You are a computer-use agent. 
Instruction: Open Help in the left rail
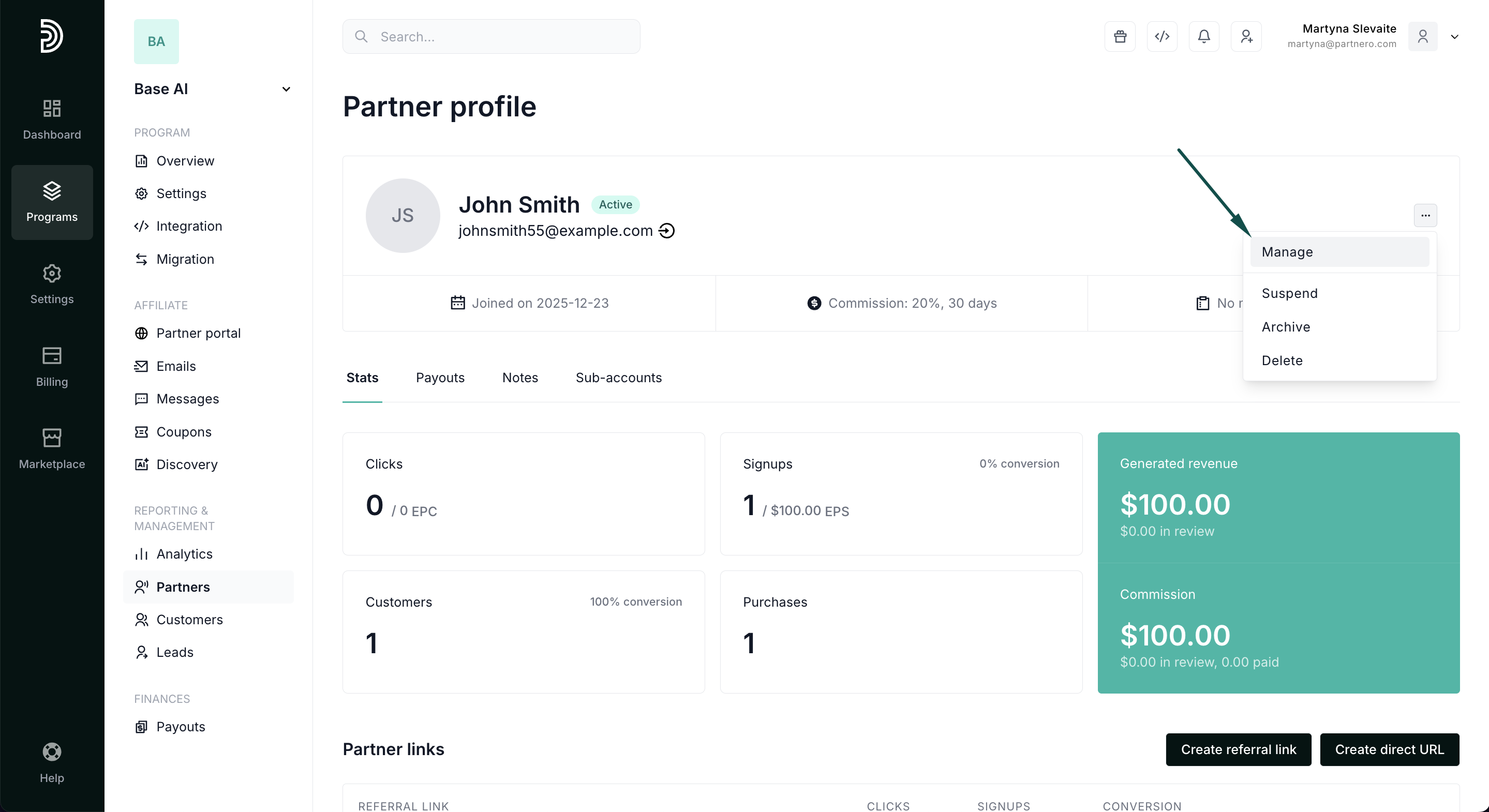pyautogui.click(x=51, y=762)
